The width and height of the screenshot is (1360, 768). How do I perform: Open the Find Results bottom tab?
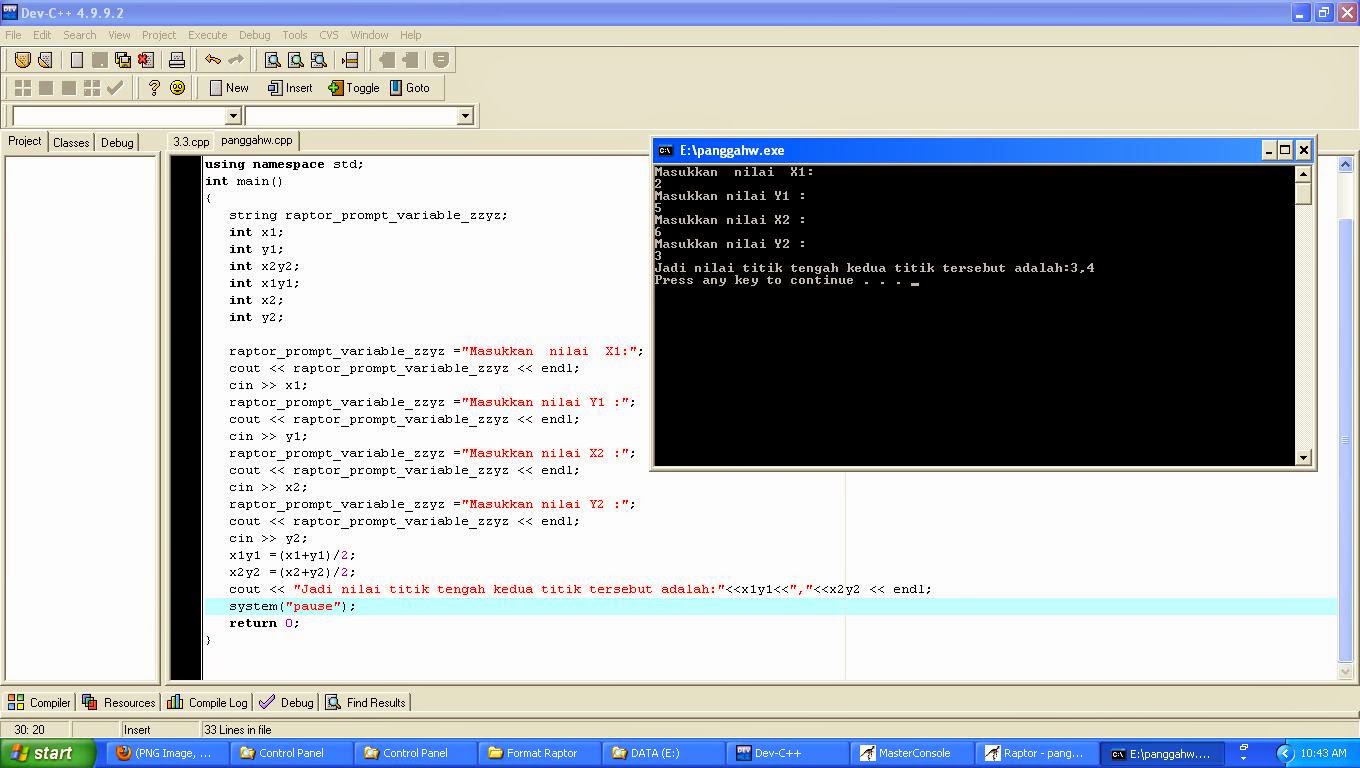[x=366, y=702]
